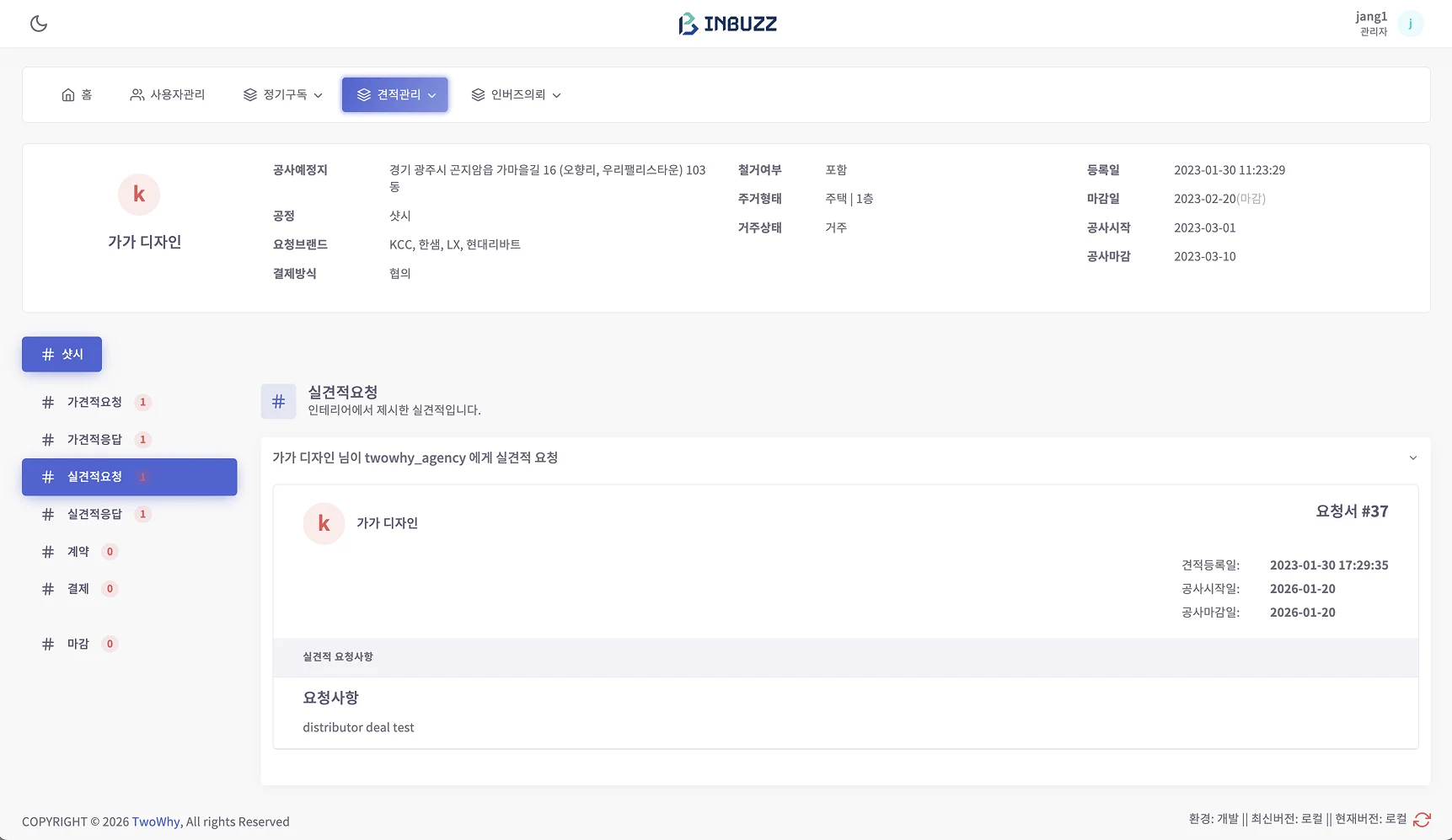Click hash icon beside 가견적요청
1452x840 pixels.
pyautogui.click(x=48, y=402)
